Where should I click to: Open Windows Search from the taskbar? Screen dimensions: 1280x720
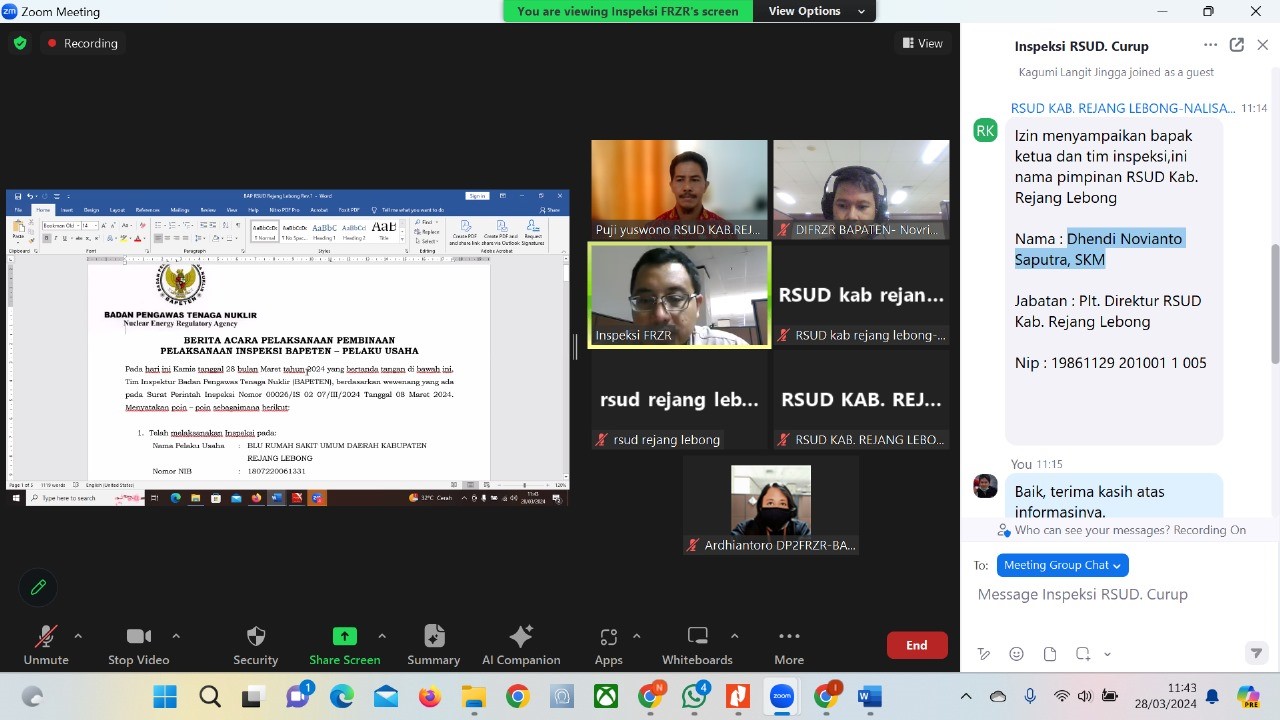point(209,696)
